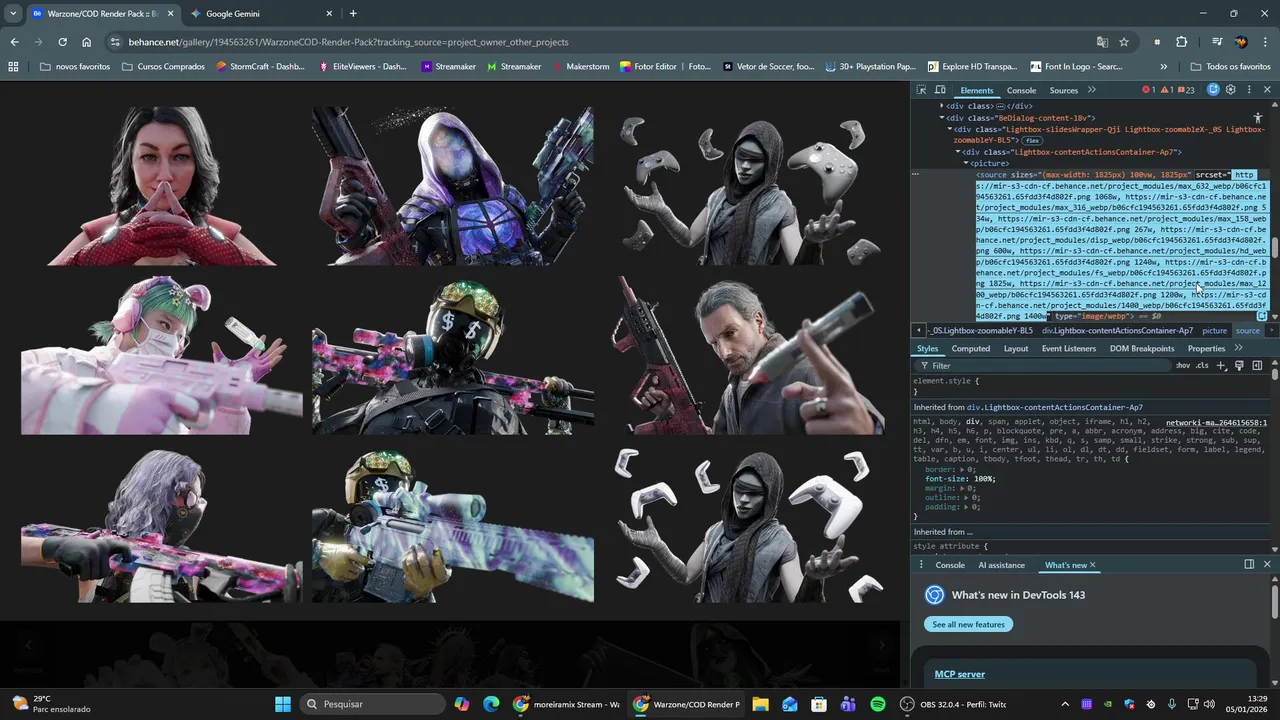Click the Windows taskbar Pesquisar search box

coord(372,704)
